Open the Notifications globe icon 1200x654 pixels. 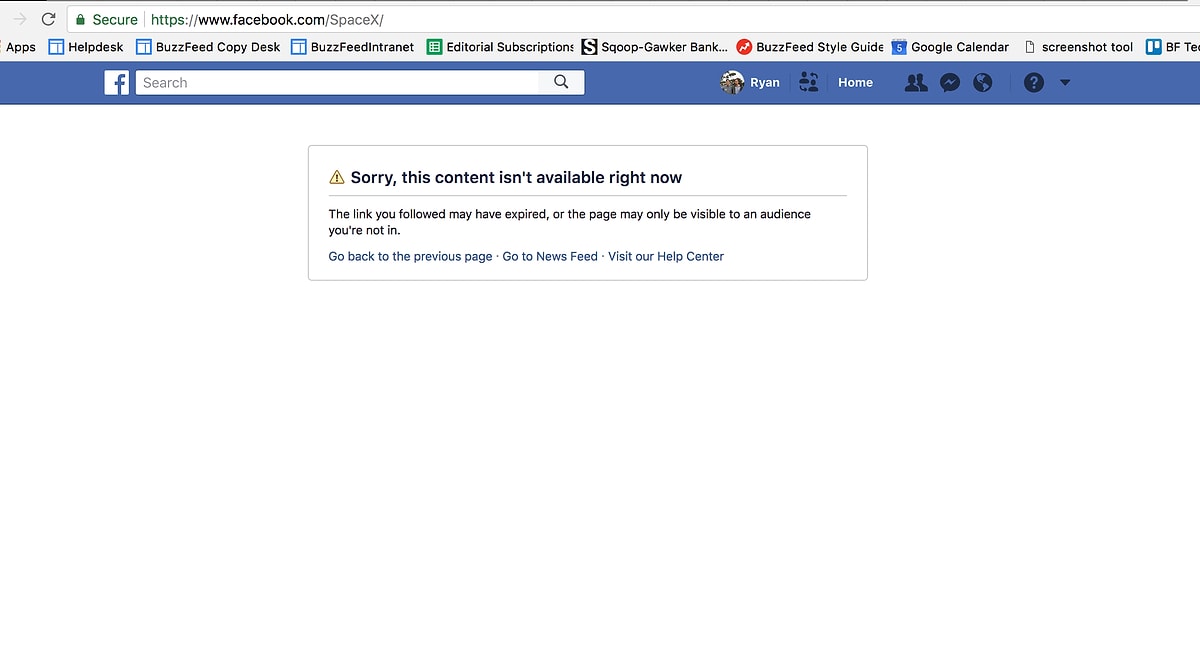click(x=983, y=83)
